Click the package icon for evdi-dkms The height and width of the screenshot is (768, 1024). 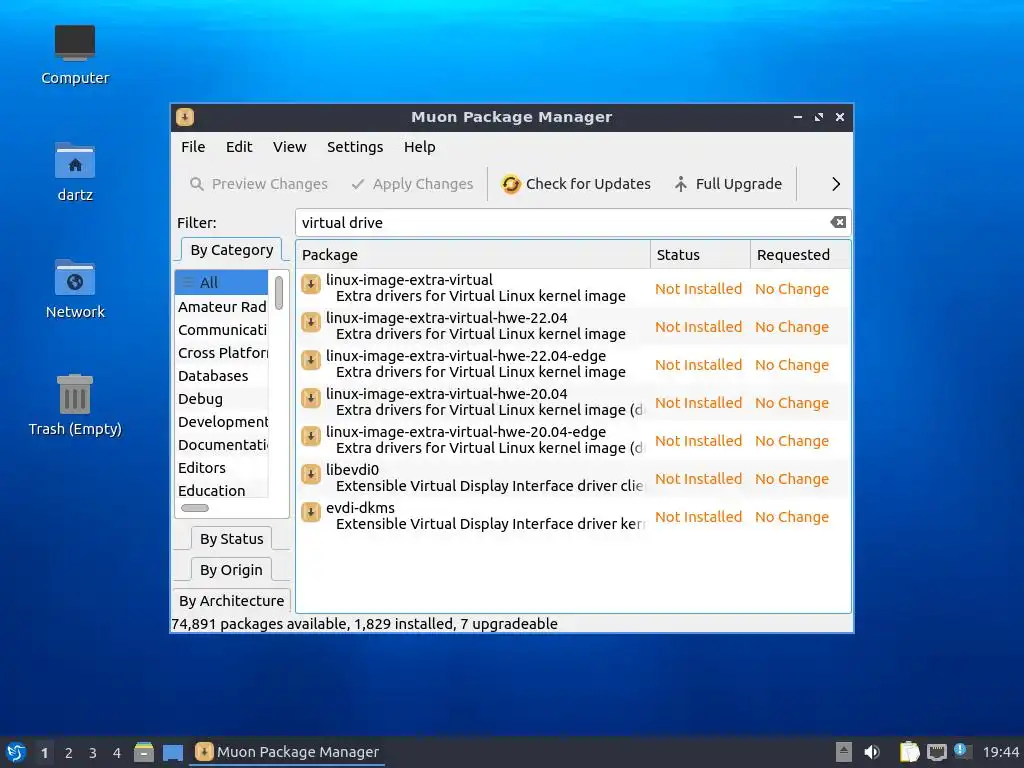pos(311,512)
